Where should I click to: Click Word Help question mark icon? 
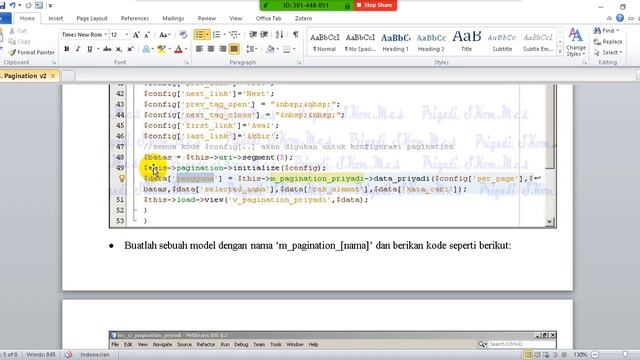620,18
